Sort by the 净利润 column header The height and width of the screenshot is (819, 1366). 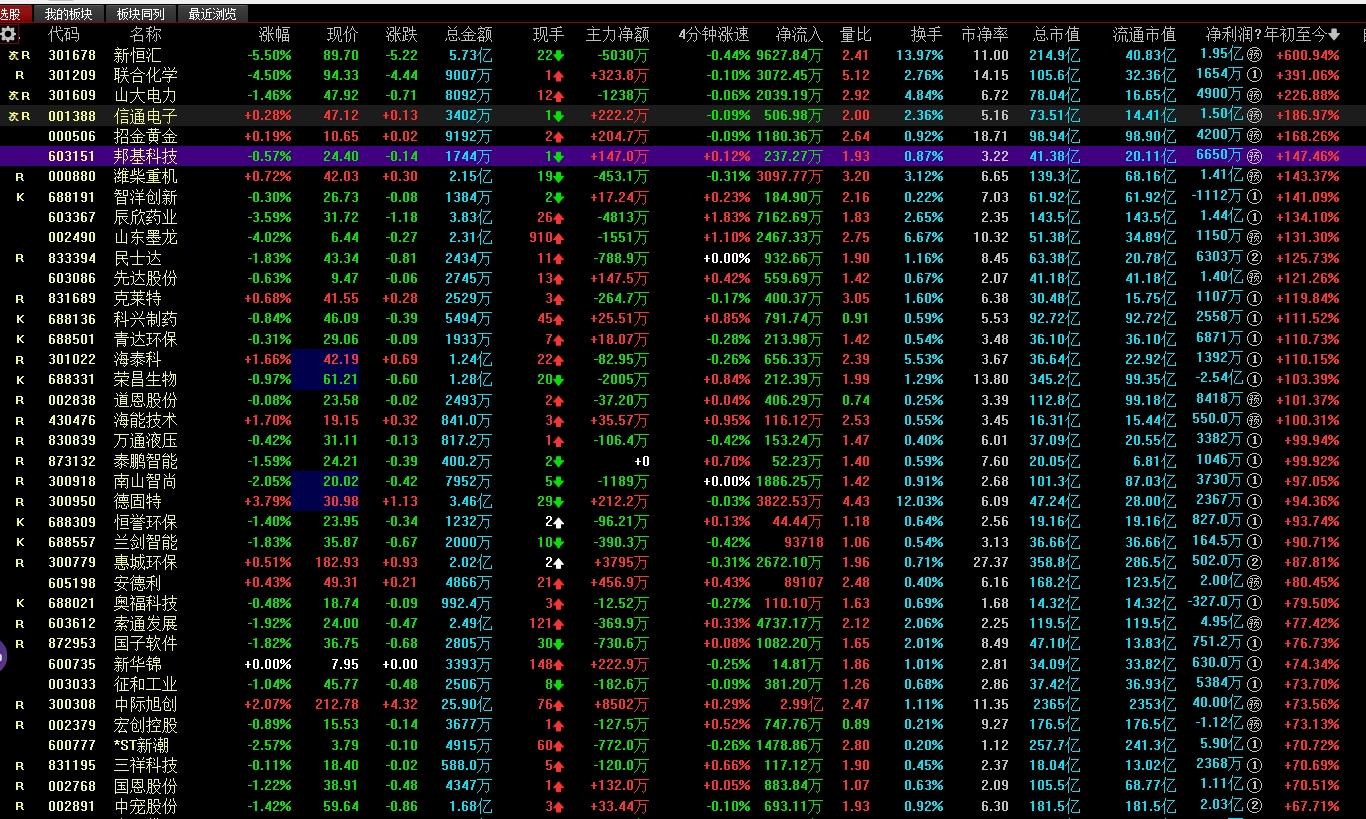[1231, 35]
